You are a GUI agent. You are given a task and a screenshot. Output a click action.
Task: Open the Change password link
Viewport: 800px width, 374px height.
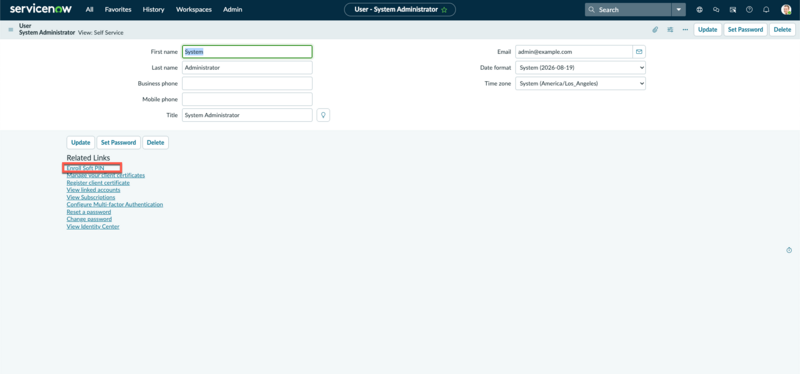[x=89, y=219]
